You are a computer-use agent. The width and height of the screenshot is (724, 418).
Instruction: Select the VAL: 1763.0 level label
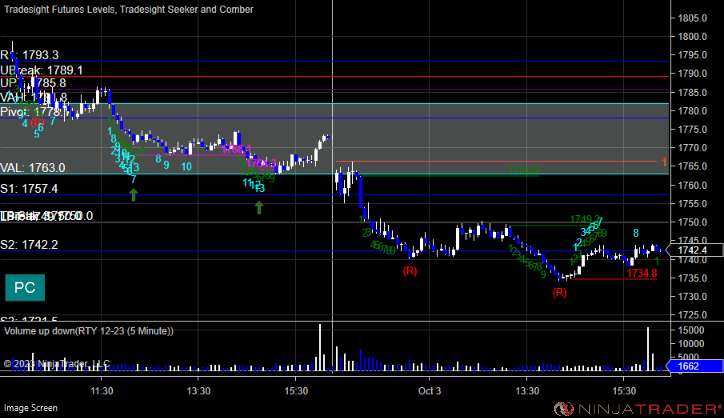click(x=33, y=168)
